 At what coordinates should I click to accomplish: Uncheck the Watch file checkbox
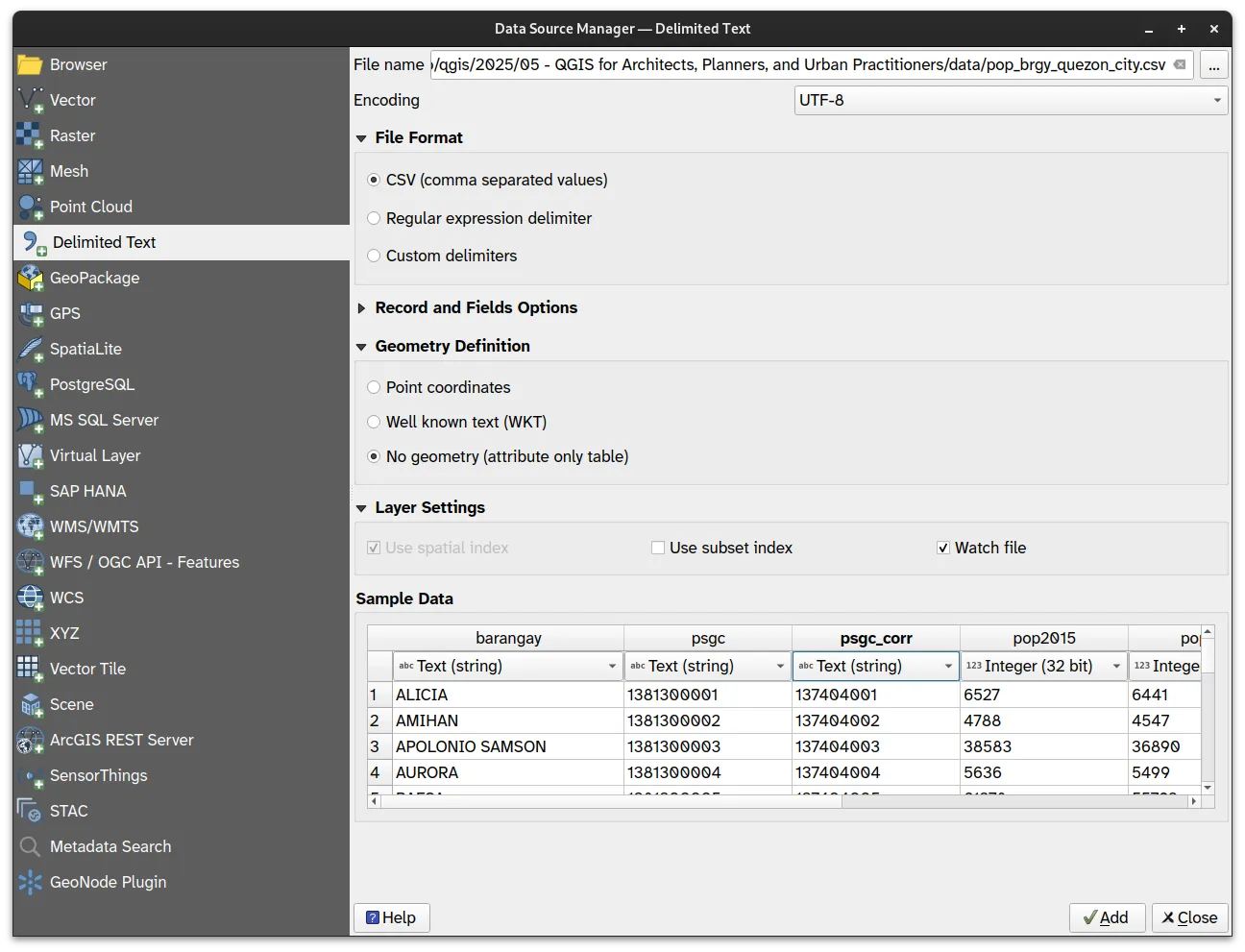(x=943, y=548)
